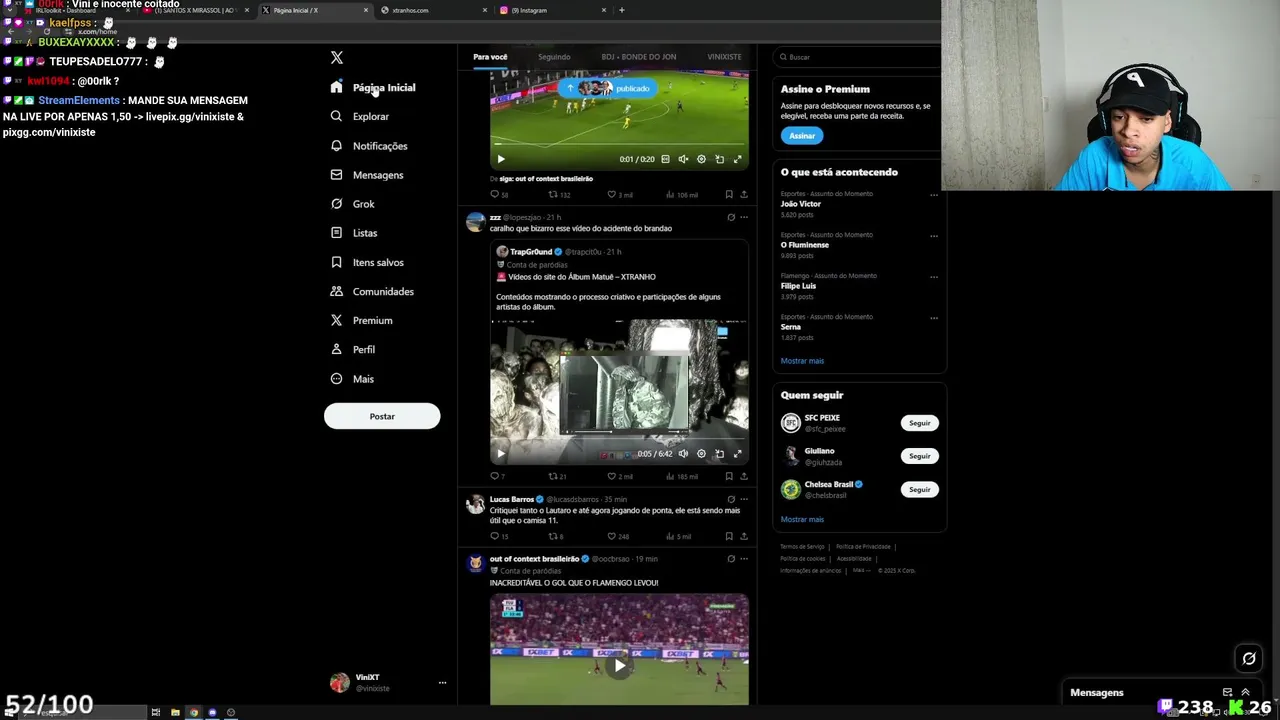The height and width of the screenshot is (720, 1280).
Task: Open the Perfil person icon
Action: 336,349
